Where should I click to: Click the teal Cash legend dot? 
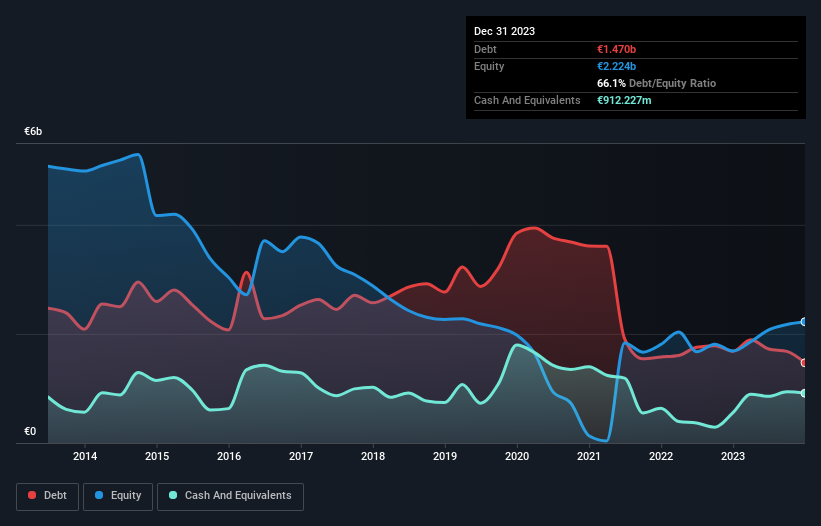coord(173,495)
